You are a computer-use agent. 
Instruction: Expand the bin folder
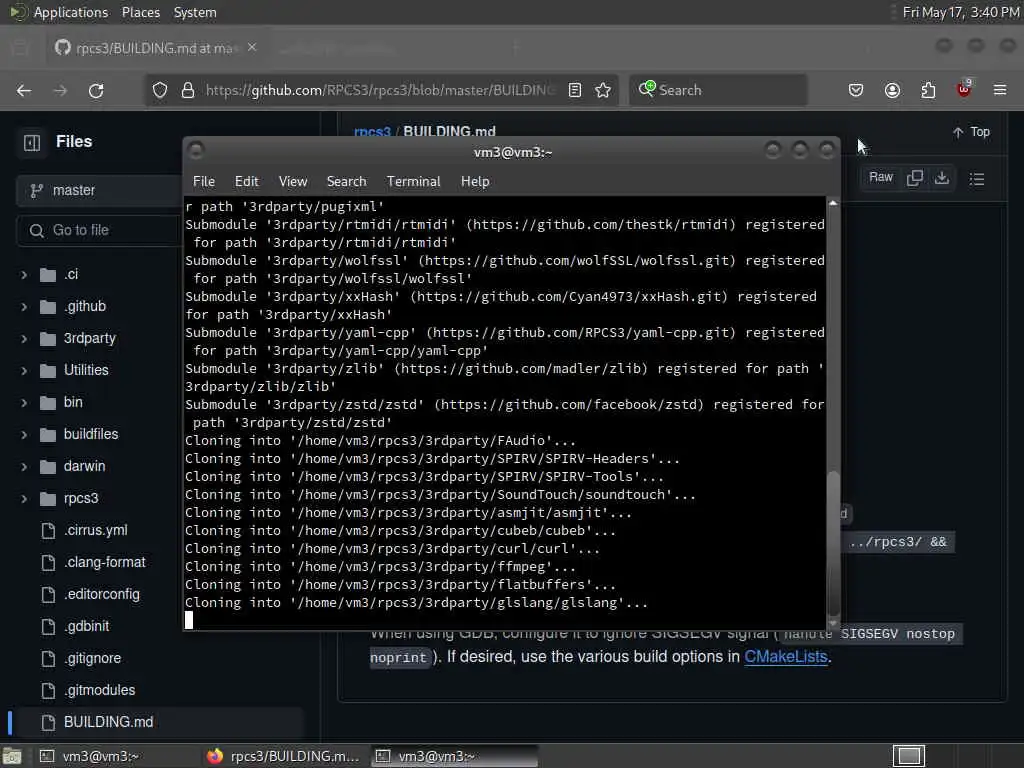tap(24, 403)
